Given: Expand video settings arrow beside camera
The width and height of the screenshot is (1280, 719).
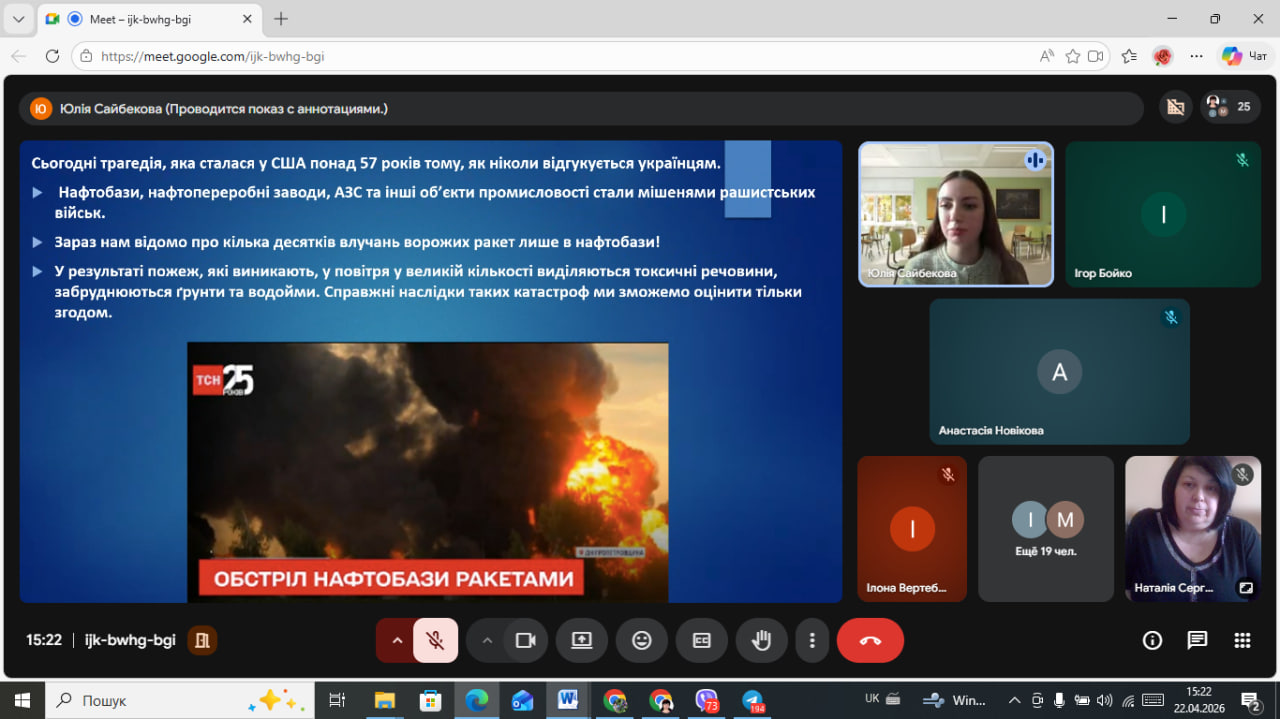Looking at the screenshot, I should (x=487, y=641).
